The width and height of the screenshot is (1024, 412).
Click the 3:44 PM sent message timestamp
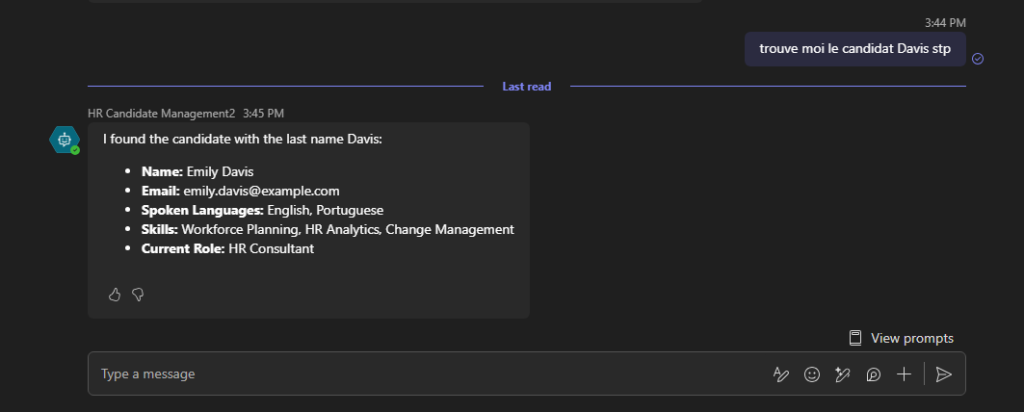(x=946, y=22)
